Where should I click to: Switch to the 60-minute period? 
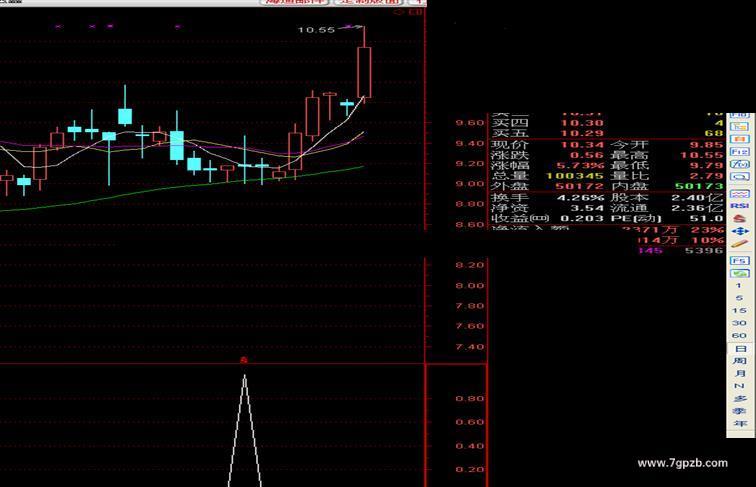pos(739,336)
